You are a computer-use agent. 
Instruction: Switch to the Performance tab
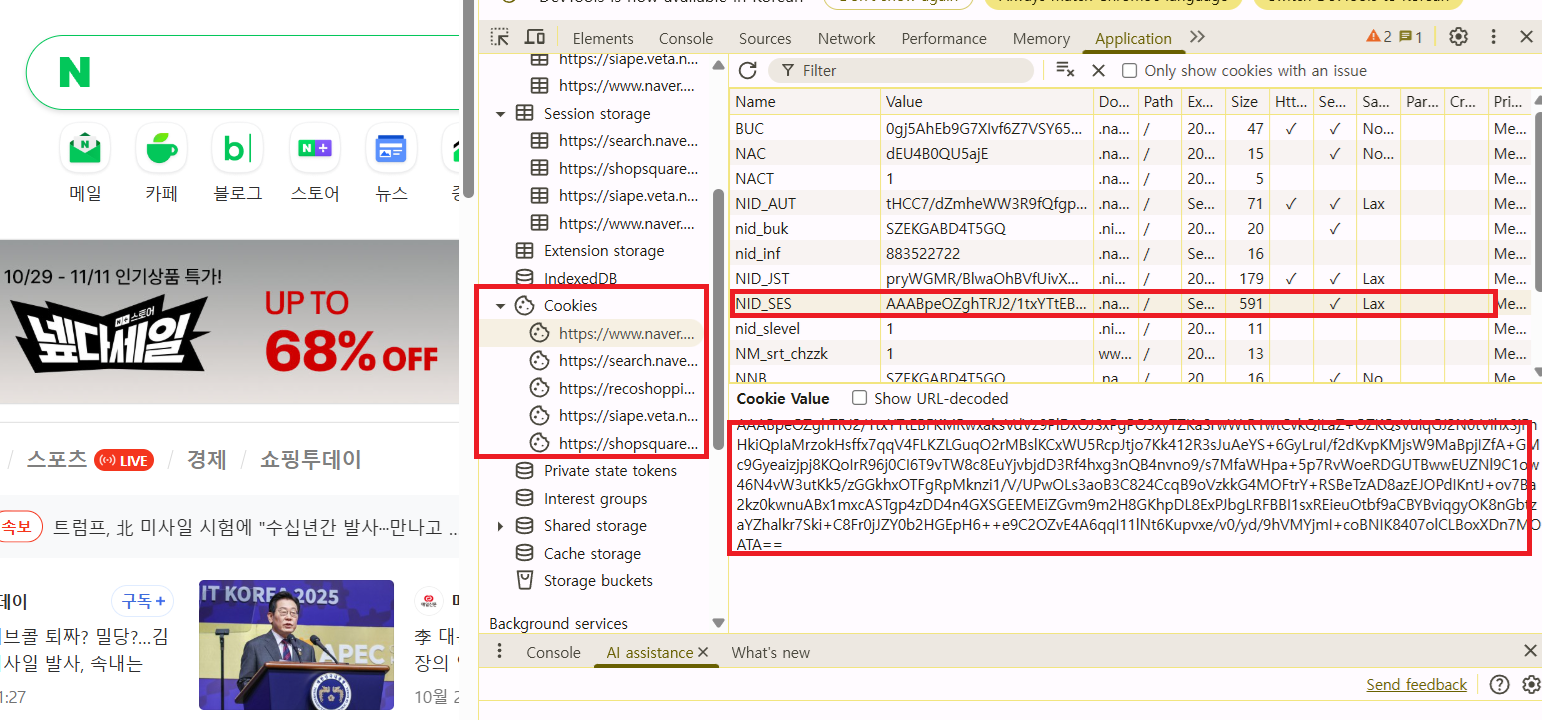pyautogui.click(x=944, y=38)
